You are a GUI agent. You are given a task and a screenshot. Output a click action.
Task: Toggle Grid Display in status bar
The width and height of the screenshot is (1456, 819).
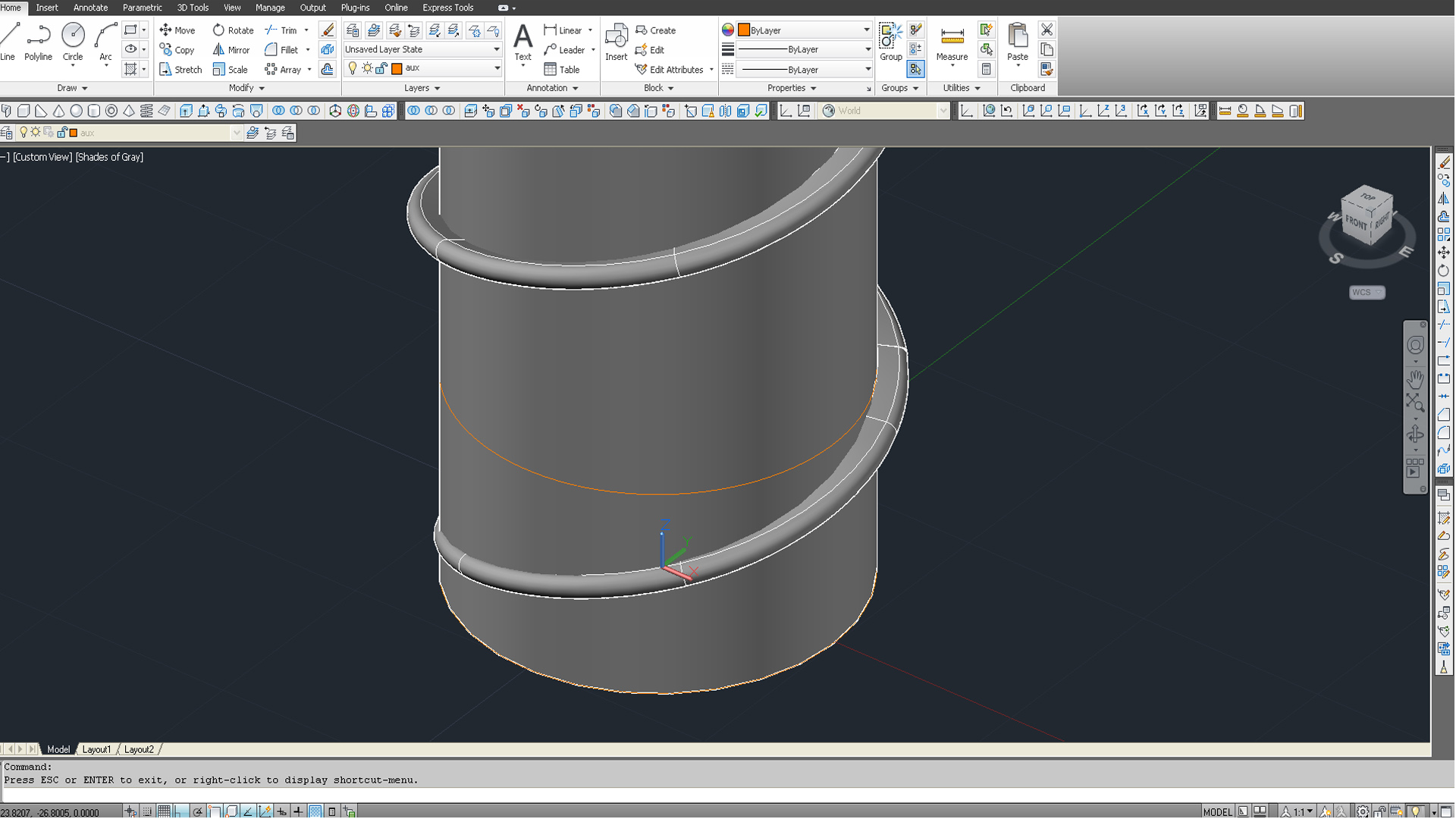164,812
